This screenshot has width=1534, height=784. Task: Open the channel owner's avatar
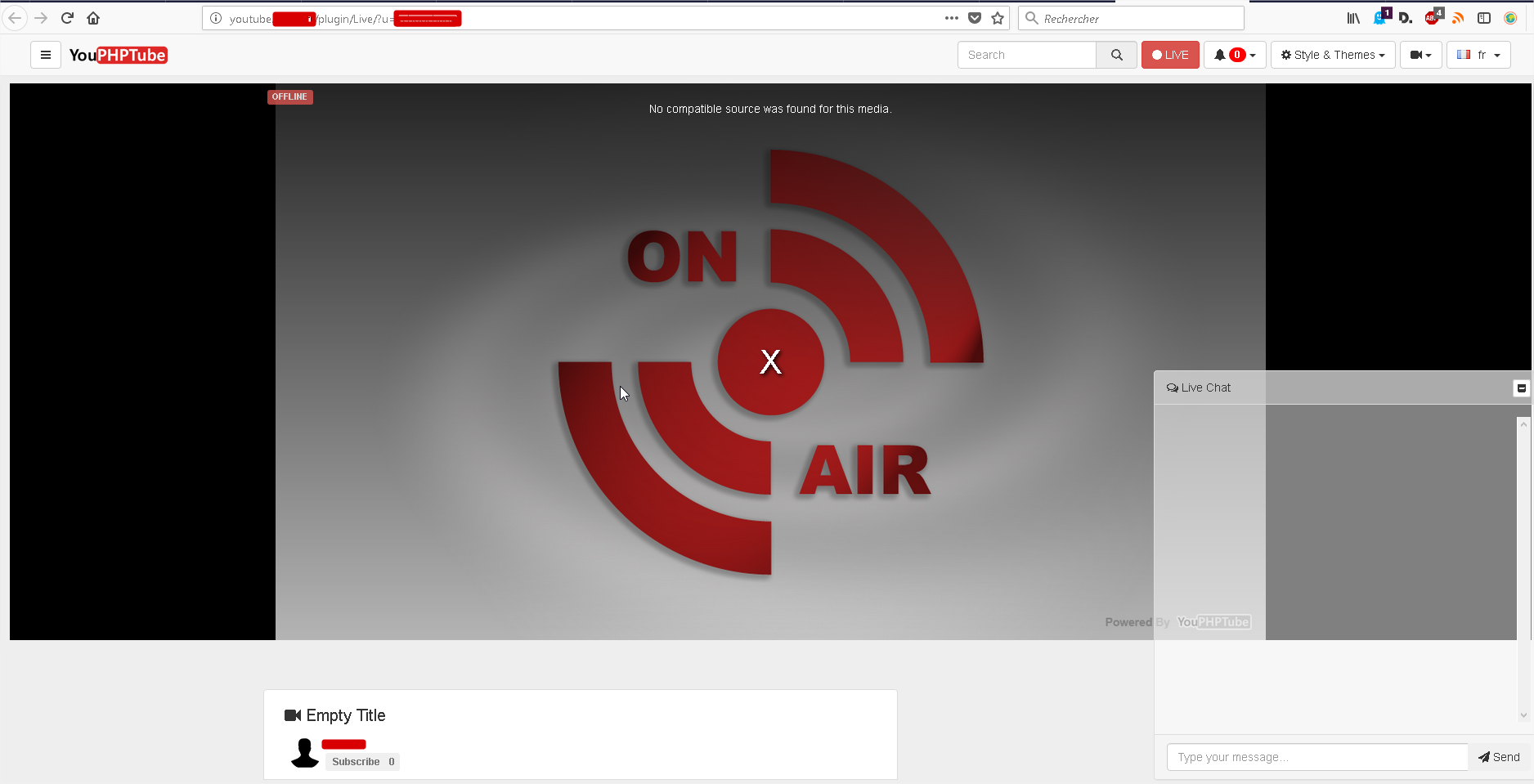click(x=304, y=752)
